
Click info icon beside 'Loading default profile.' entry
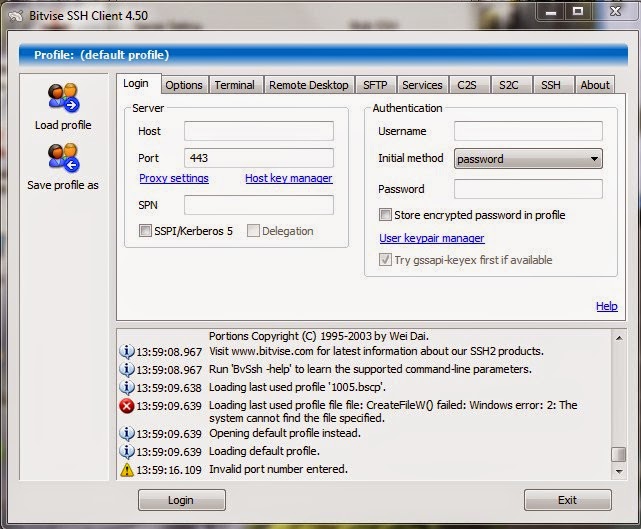click(127, 451)
